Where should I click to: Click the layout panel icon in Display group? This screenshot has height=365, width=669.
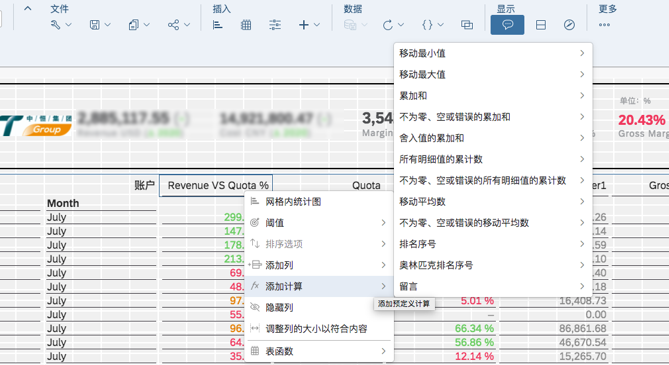(541, 25)
